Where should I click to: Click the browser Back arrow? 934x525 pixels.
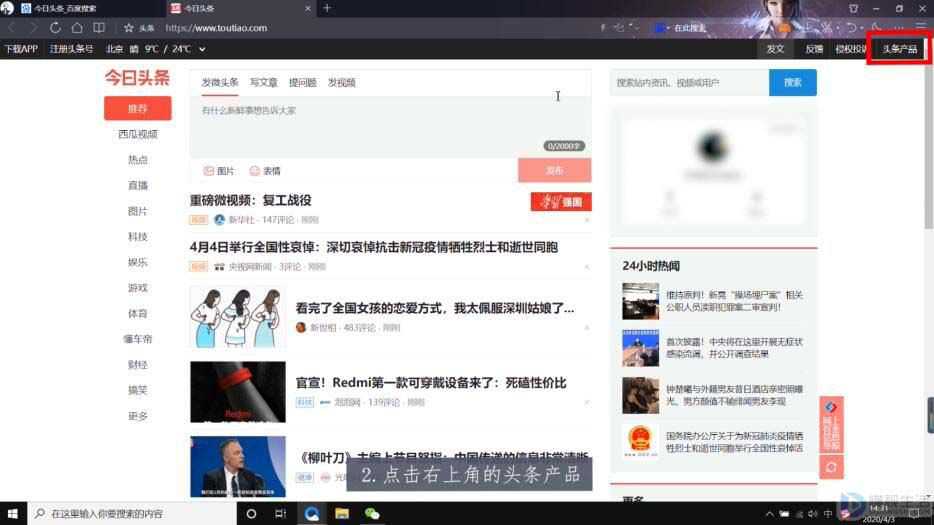click(12, 27)
